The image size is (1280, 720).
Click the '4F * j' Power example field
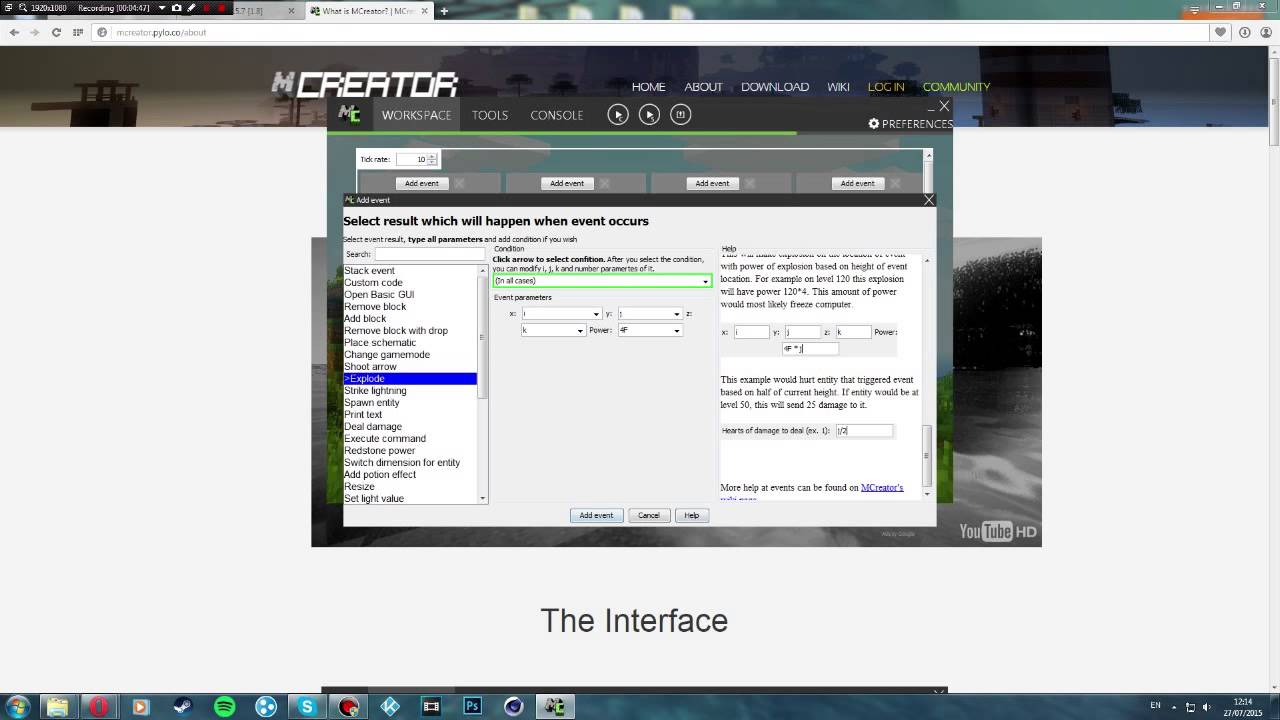point(810,349)
